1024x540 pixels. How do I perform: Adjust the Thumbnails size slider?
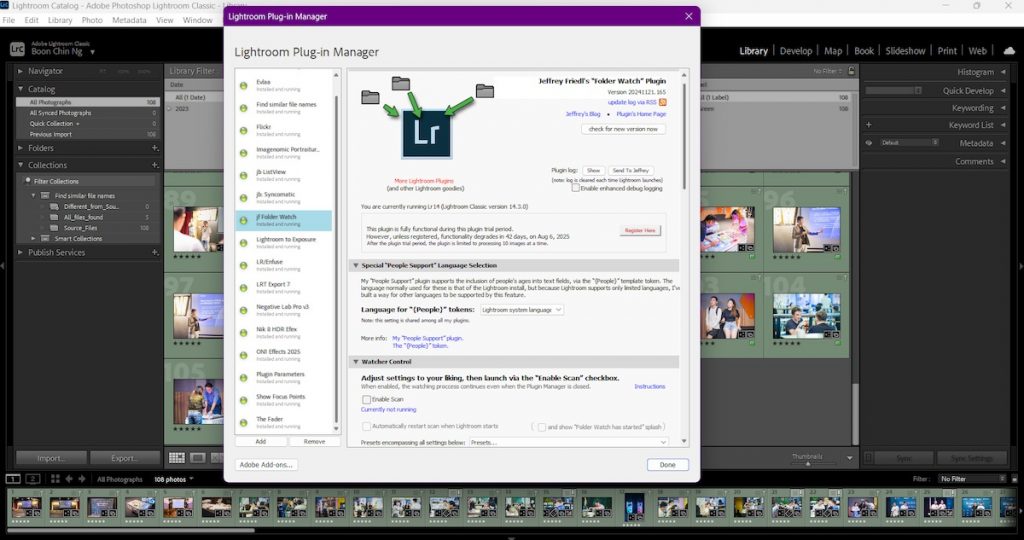point(808,464)
